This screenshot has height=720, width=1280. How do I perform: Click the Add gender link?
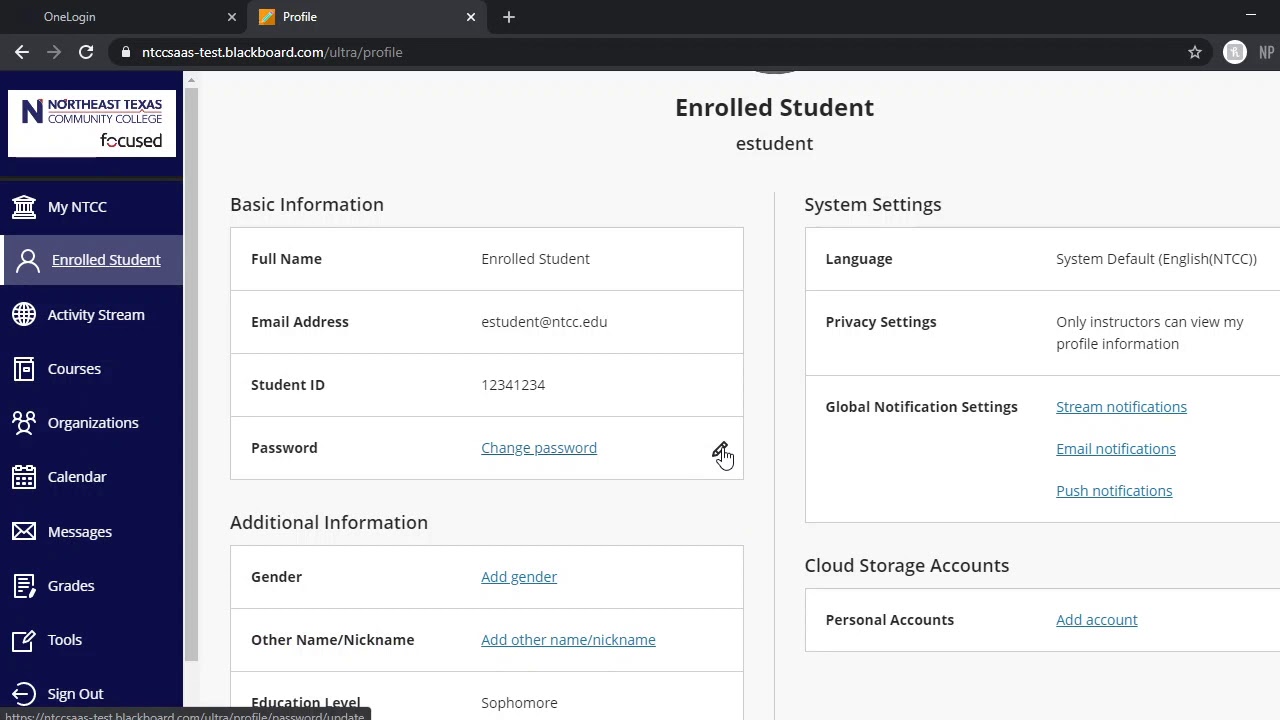click(x=519, y=577)
